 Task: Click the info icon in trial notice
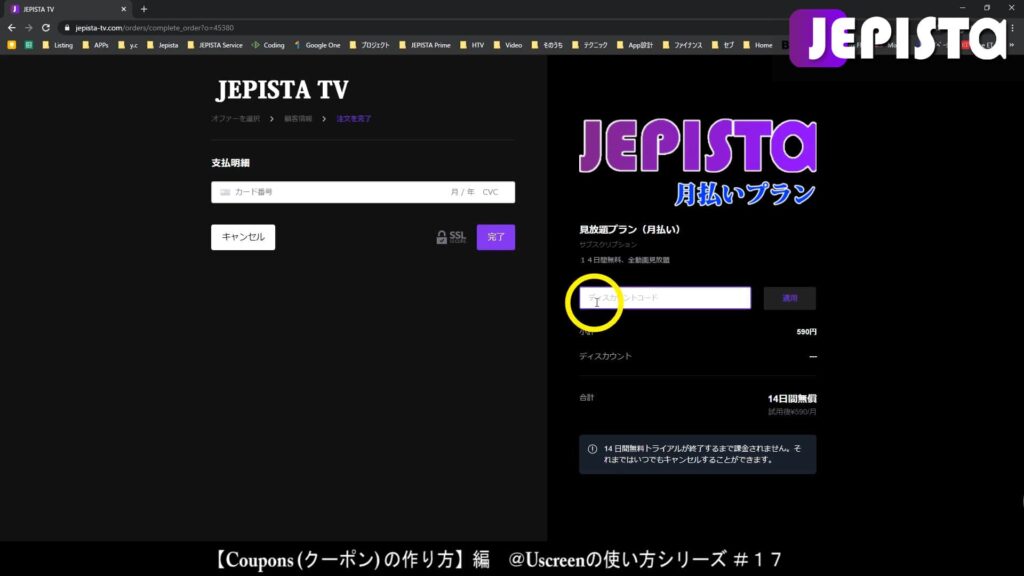[x=592, y=449]
